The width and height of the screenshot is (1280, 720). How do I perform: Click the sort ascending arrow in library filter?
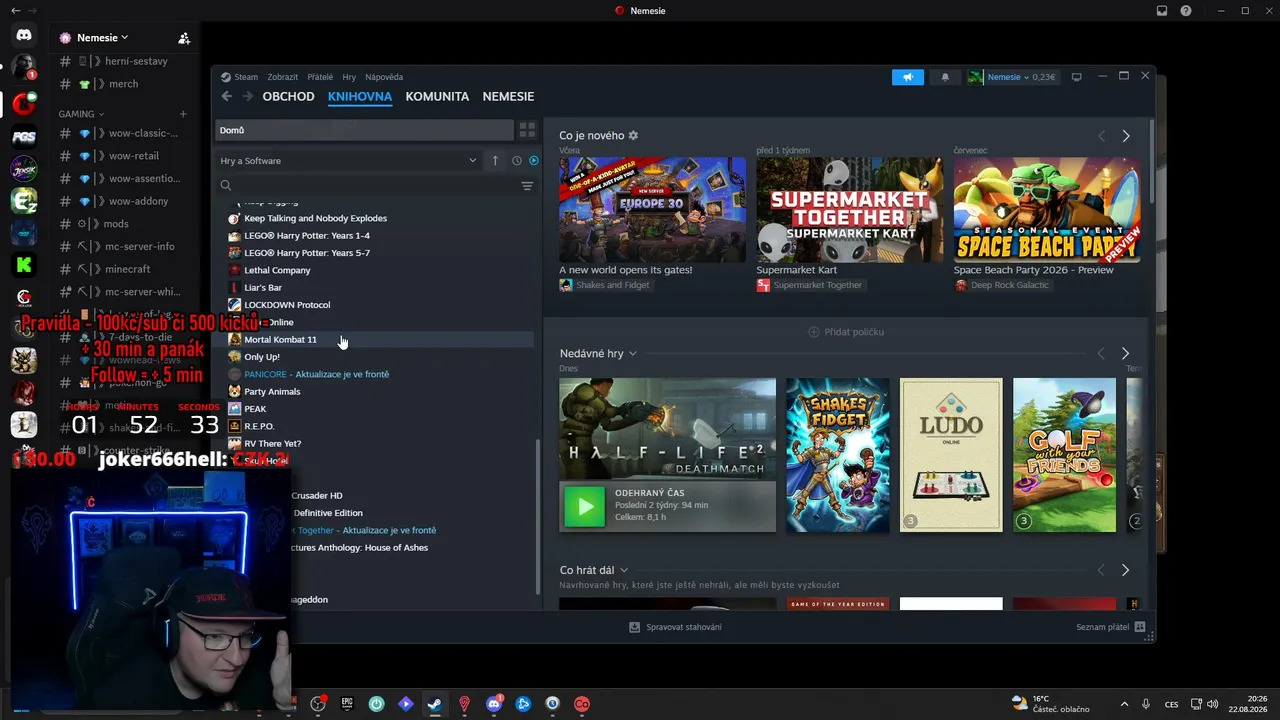(495, 160)
